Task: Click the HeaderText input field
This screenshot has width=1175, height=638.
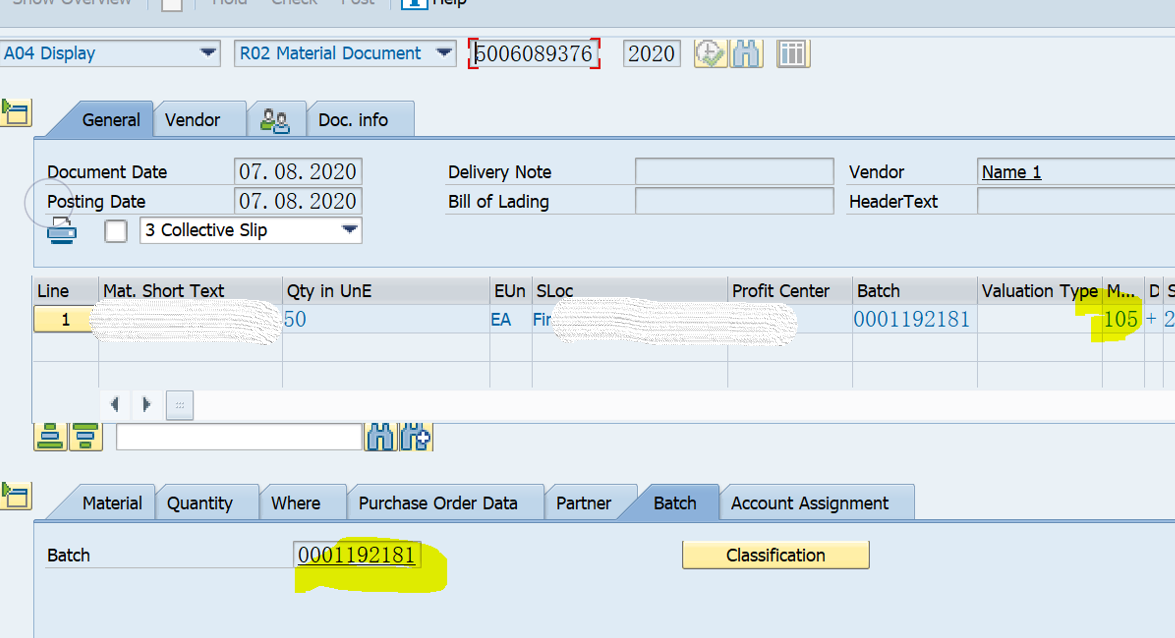Action: [x=1076, y=201]
